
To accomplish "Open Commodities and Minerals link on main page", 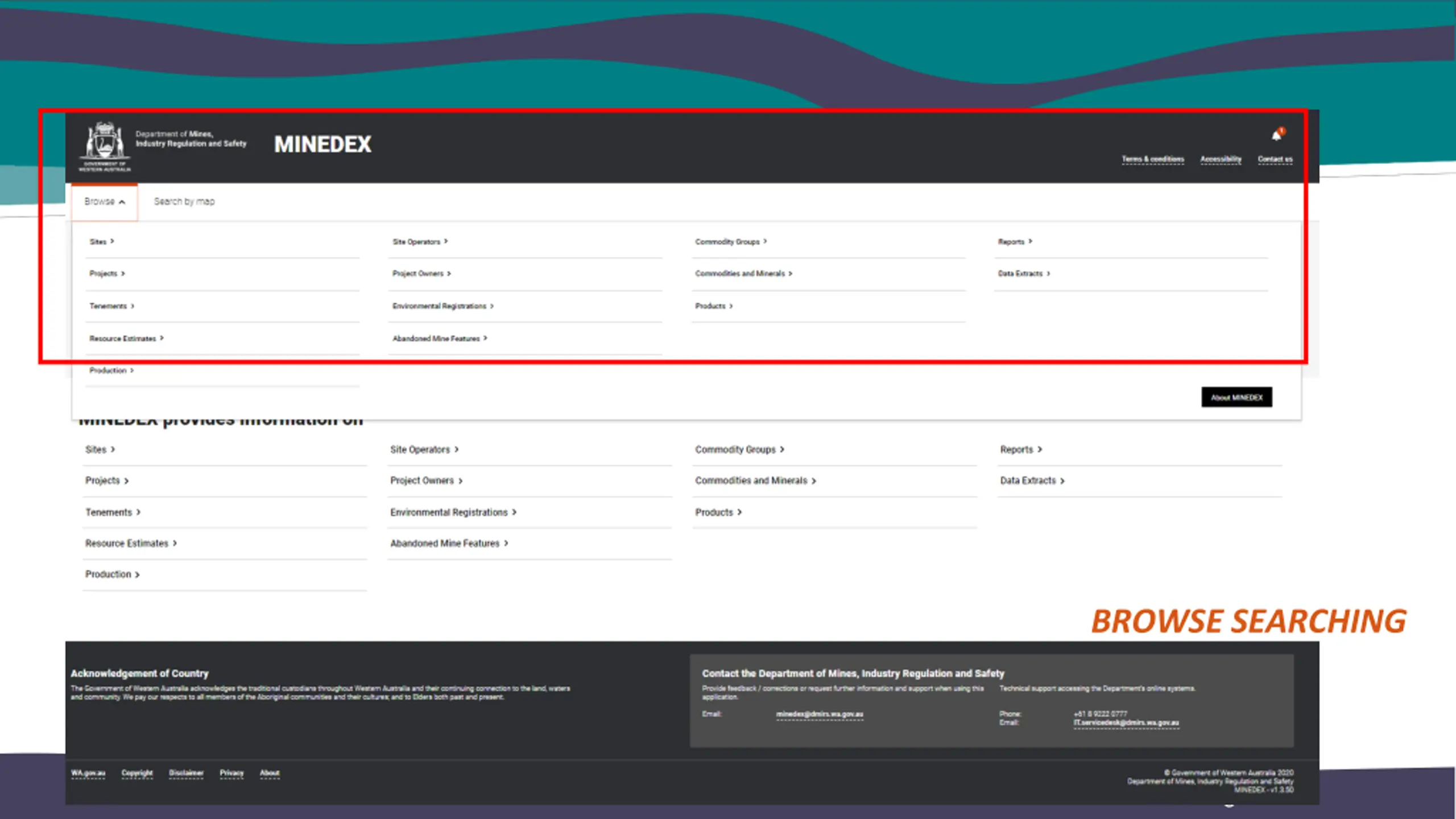I will click(x=755, y=481).
